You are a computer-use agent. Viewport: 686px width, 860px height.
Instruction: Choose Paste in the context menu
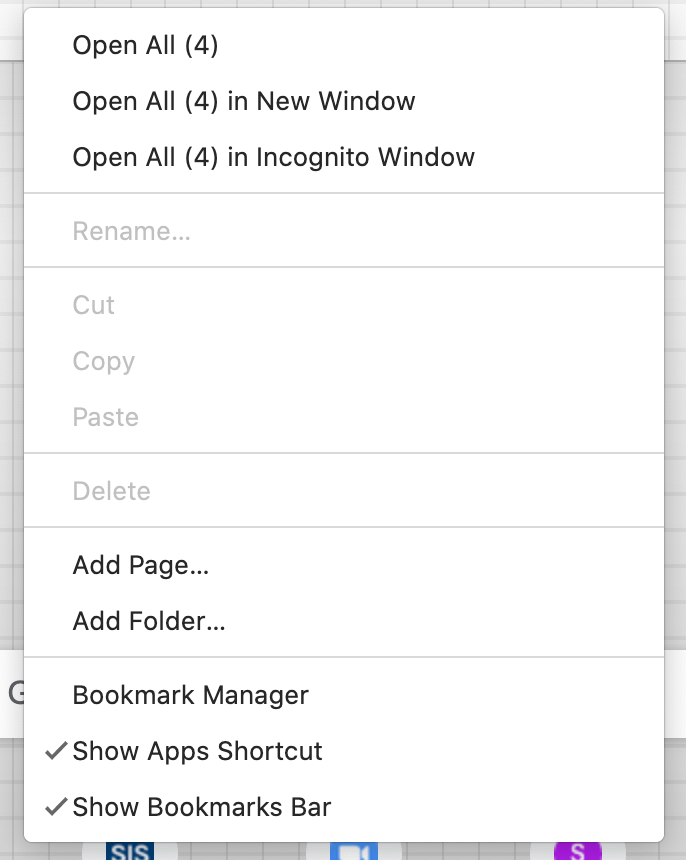pyautogui.click(x=106, y=417)
